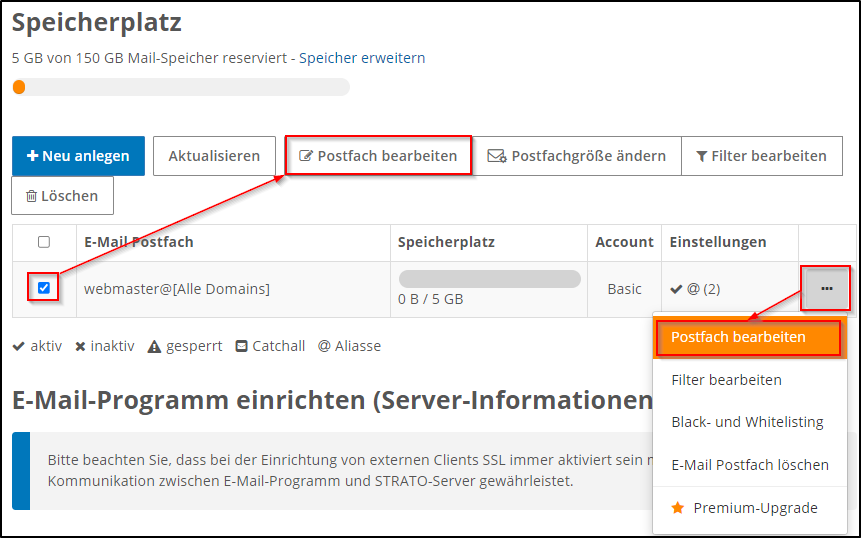Viewport: 861px width, 538px height.
Task: Select E-Mail Postfach löschen from menu
Action: pyautogui.click(x=749, y=465)
